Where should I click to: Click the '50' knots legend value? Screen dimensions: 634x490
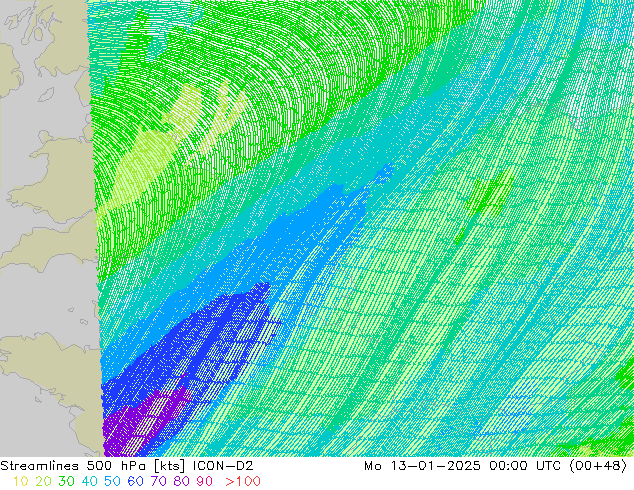(112, 481)
